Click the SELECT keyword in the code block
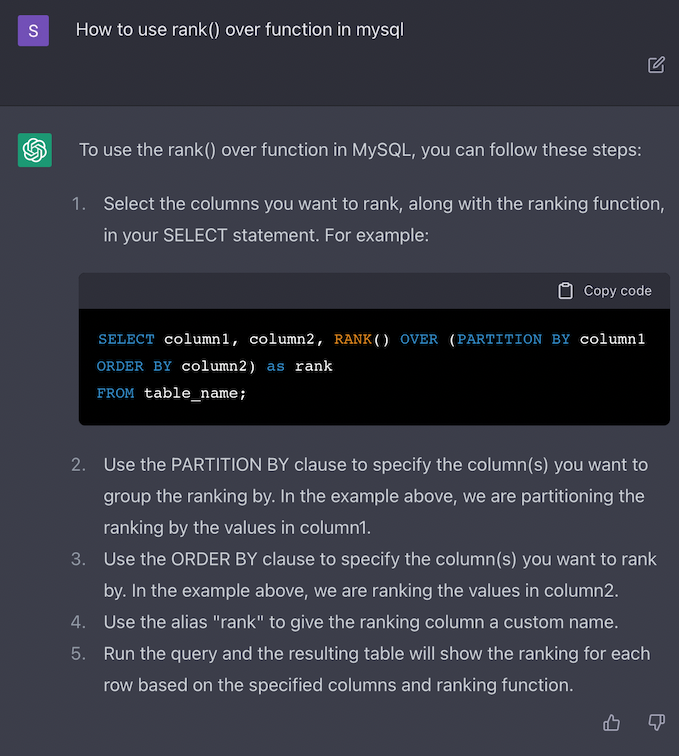This screenshot has height=756, width=679. (126, 339)
